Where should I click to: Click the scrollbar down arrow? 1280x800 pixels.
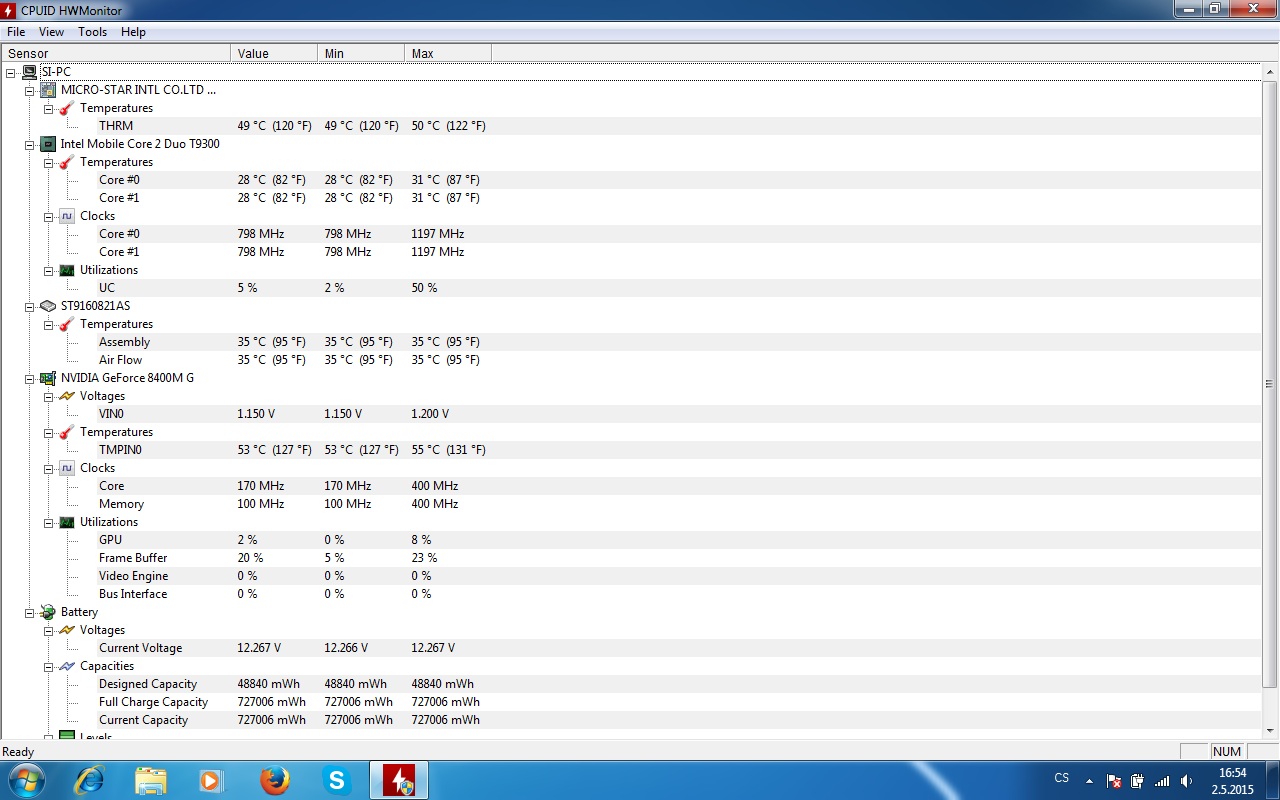[1270, 732]
